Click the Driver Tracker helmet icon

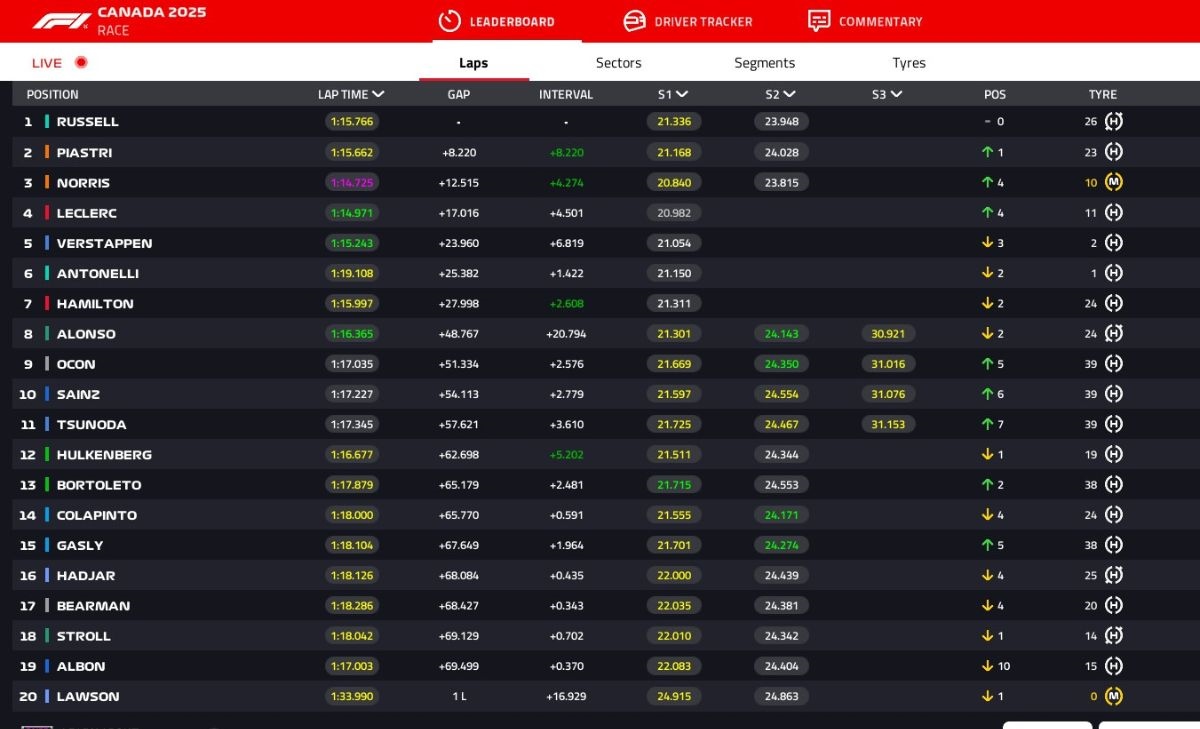point(634,21)
